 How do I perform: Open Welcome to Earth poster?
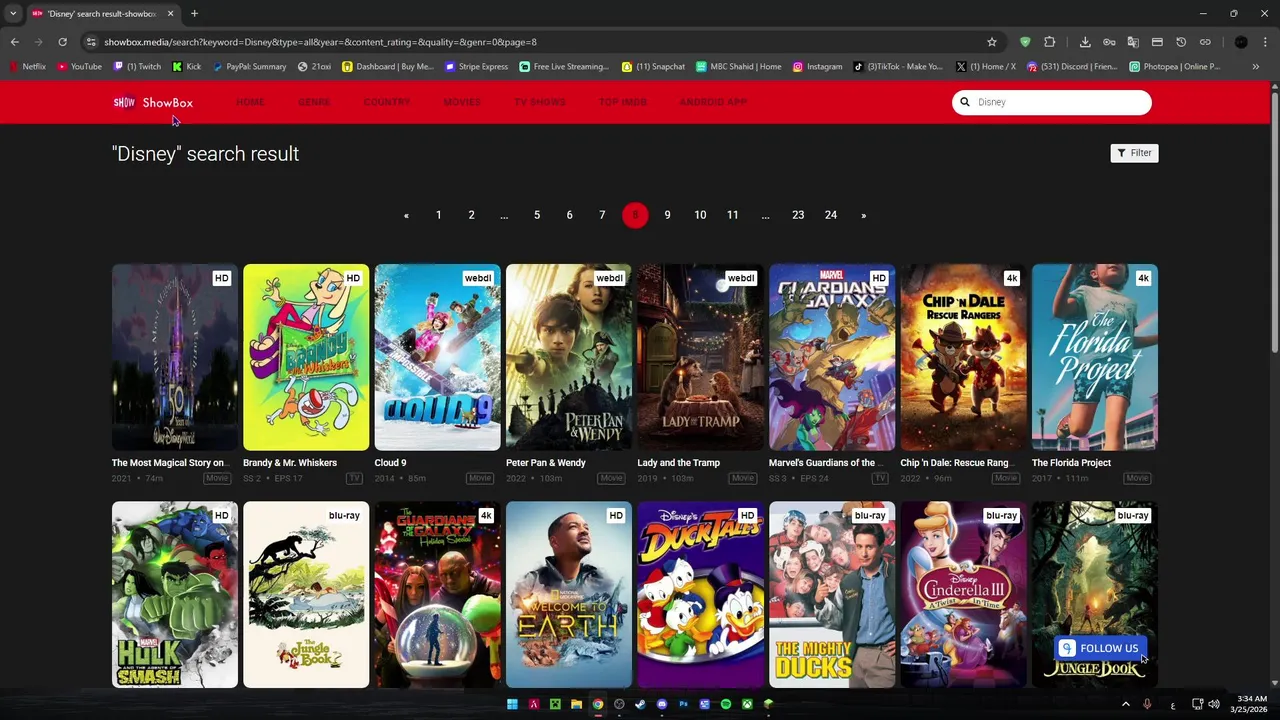click(x=569, y=595)
